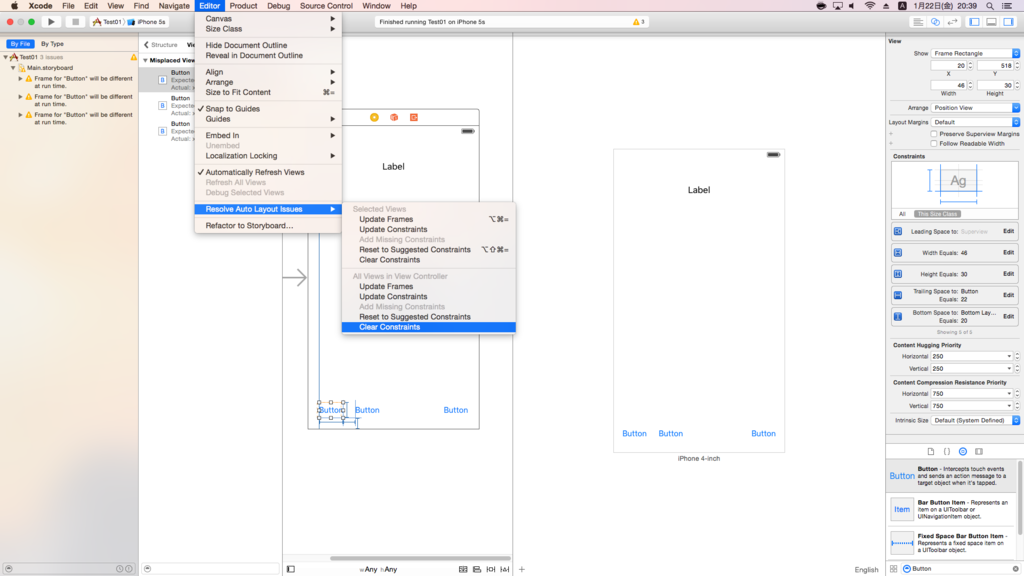Click the X position input field
Viewport: 1024px width, 576px height.
(x=948, y=66)
